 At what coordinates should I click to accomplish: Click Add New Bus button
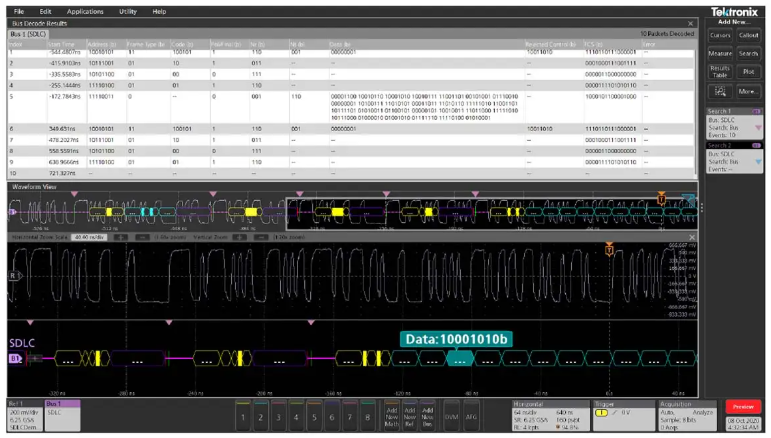428,417
